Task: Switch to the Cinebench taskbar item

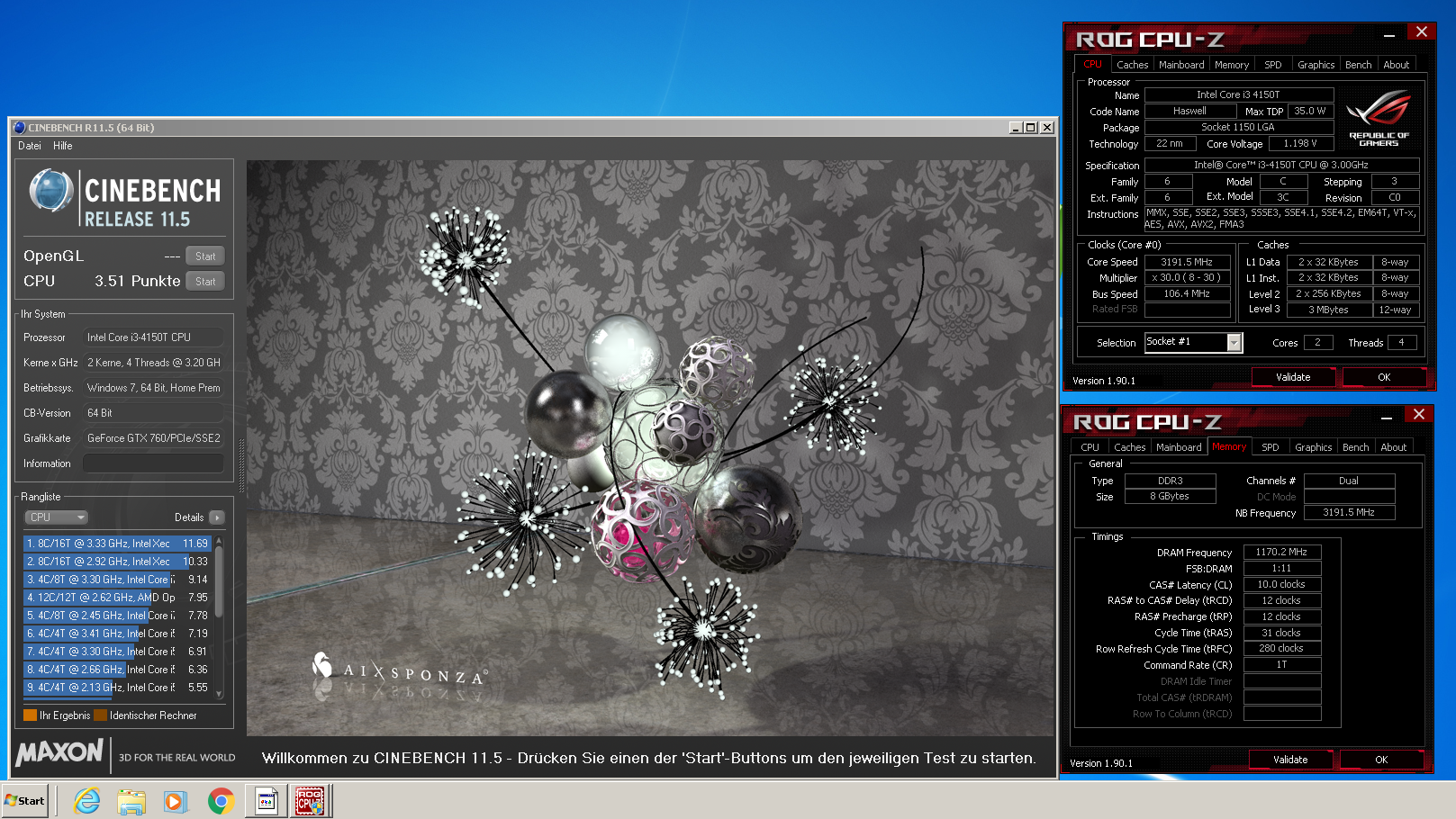Action: 267,800
